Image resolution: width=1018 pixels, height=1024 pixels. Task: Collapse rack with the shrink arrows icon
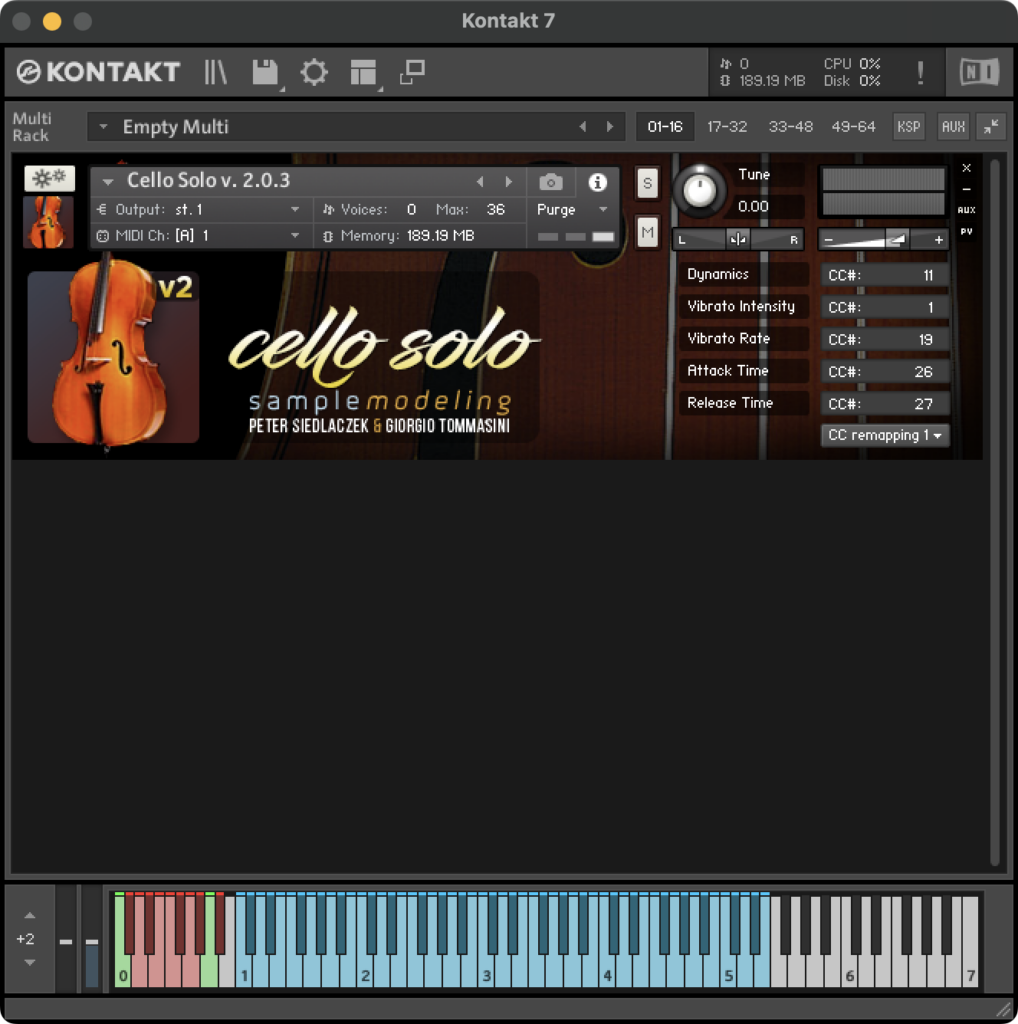991,127
